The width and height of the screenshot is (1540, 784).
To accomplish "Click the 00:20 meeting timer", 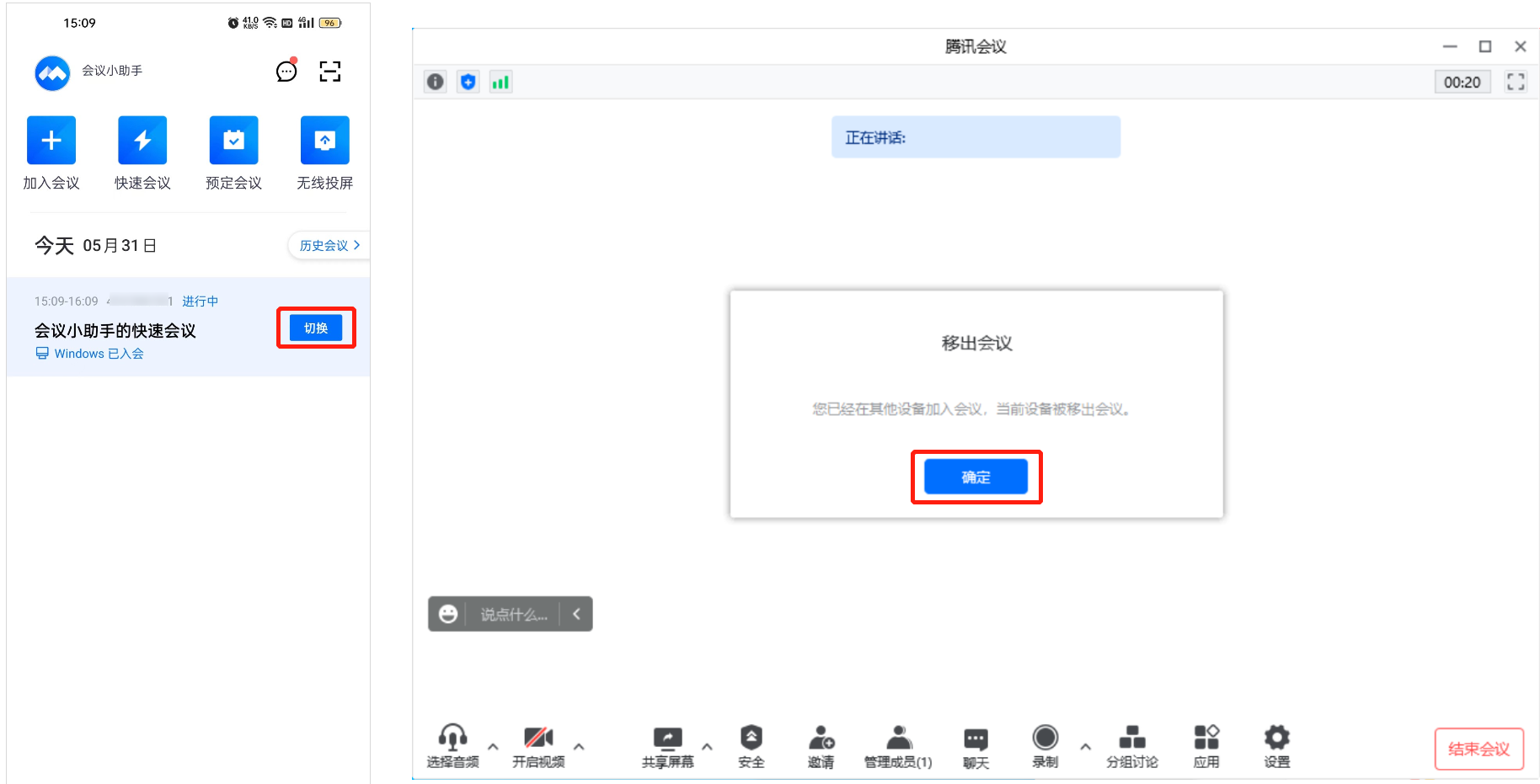I will 1462,82.
